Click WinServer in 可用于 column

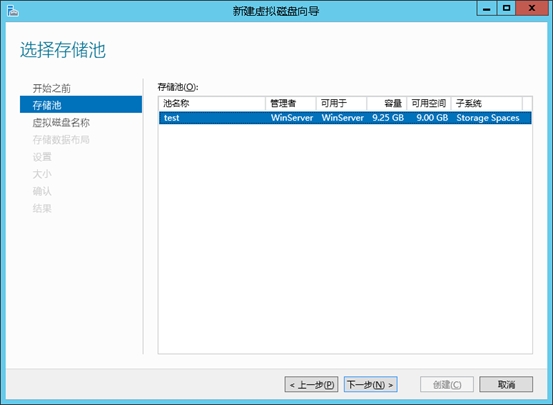click(x=342, y=118)
